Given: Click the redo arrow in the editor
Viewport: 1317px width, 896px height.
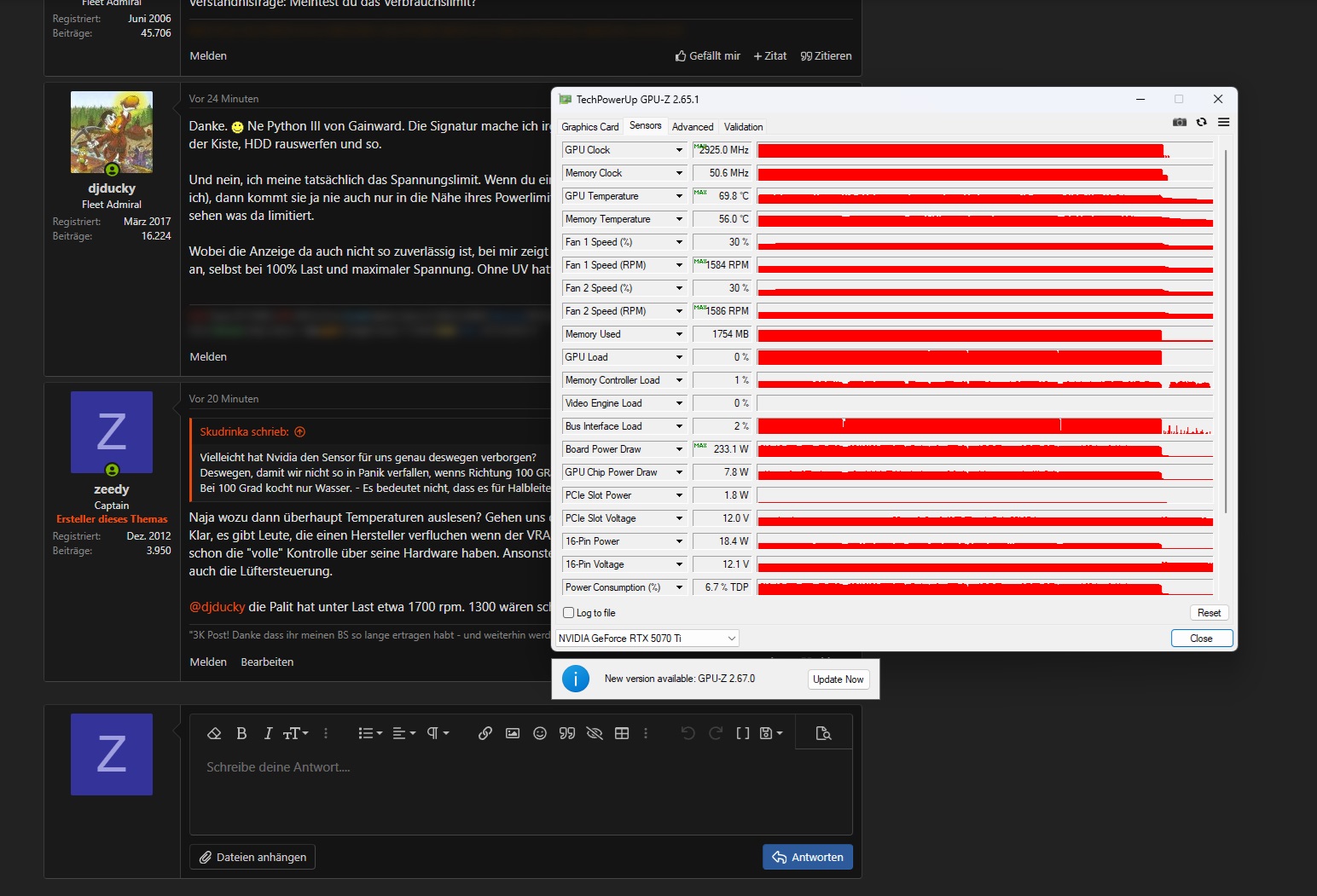Looking at the screenshot, I should [x=716, y=733].
